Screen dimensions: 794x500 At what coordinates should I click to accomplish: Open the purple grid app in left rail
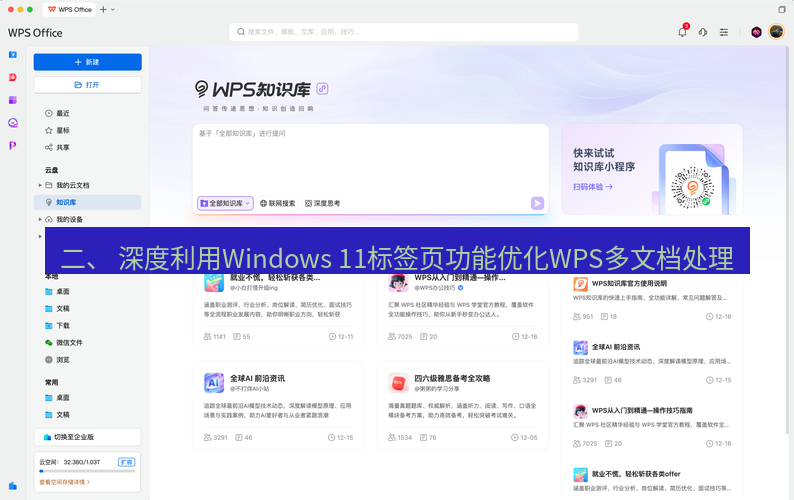(x=13, y=100)
